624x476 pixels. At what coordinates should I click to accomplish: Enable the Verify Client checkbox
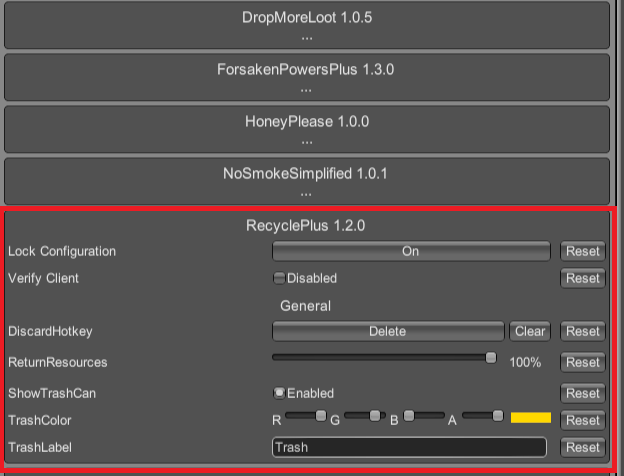tap(279, 278)
